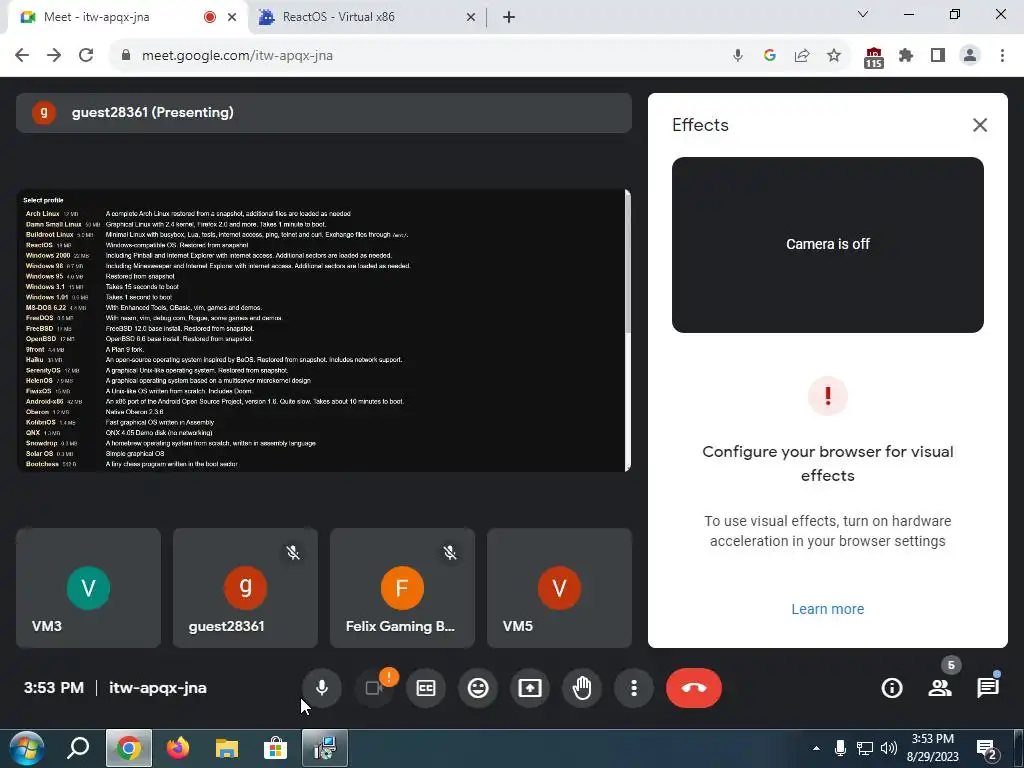Image resolution: width=1024 pixels, height=768 pixels.
Task: Open the tab search chevron
Action: 863,14
